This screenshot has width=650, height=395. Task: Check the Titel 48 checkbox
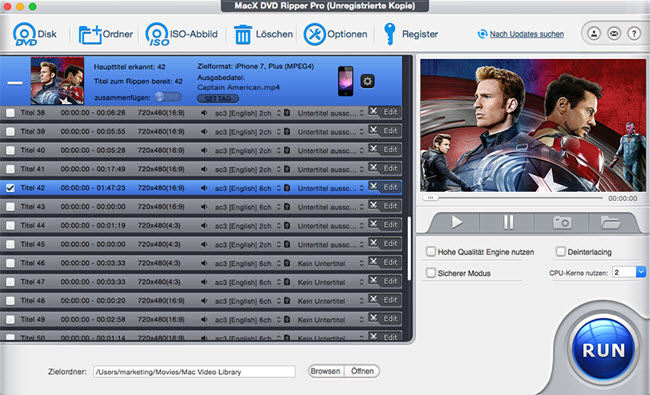10,300
